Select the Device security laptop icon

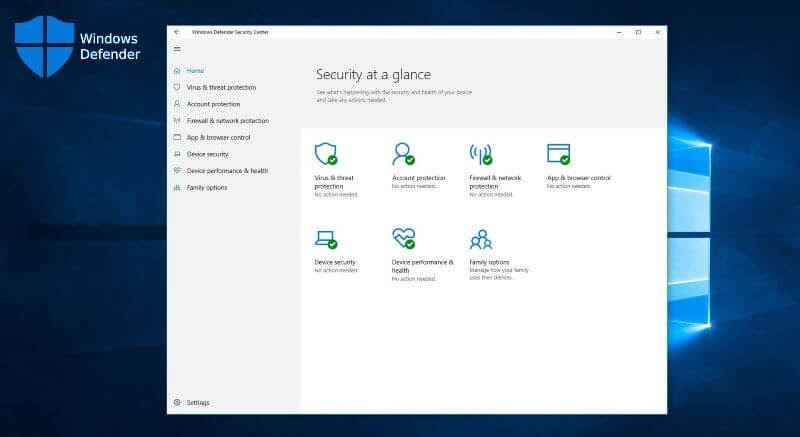[325, 238]
